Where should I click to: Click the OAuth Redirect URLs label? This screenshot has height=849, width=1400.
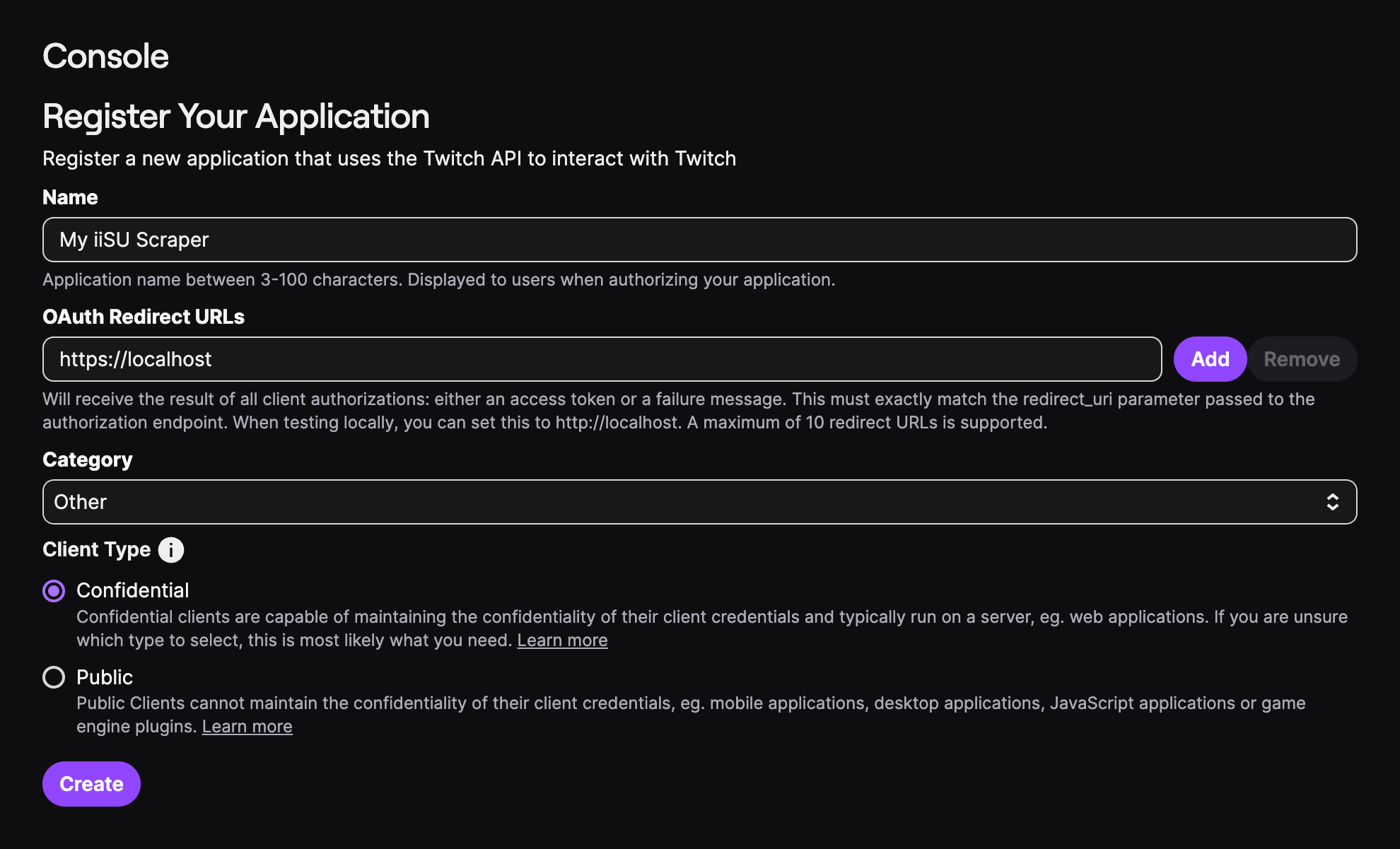click(143, 317)
